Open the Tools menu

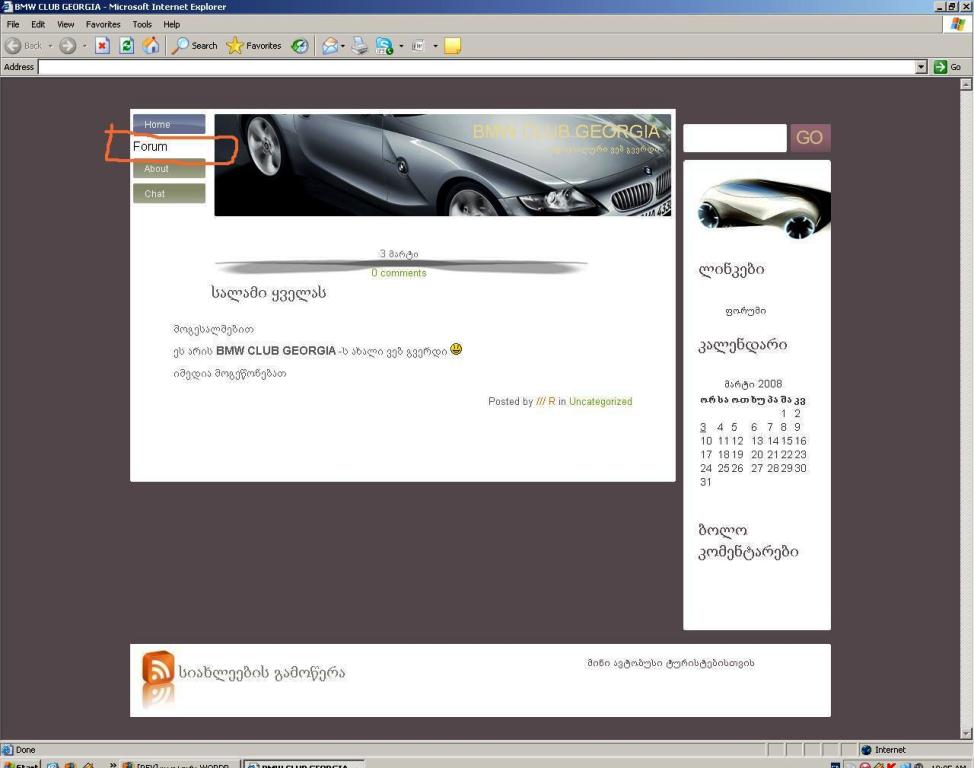(x=142, y=24)
